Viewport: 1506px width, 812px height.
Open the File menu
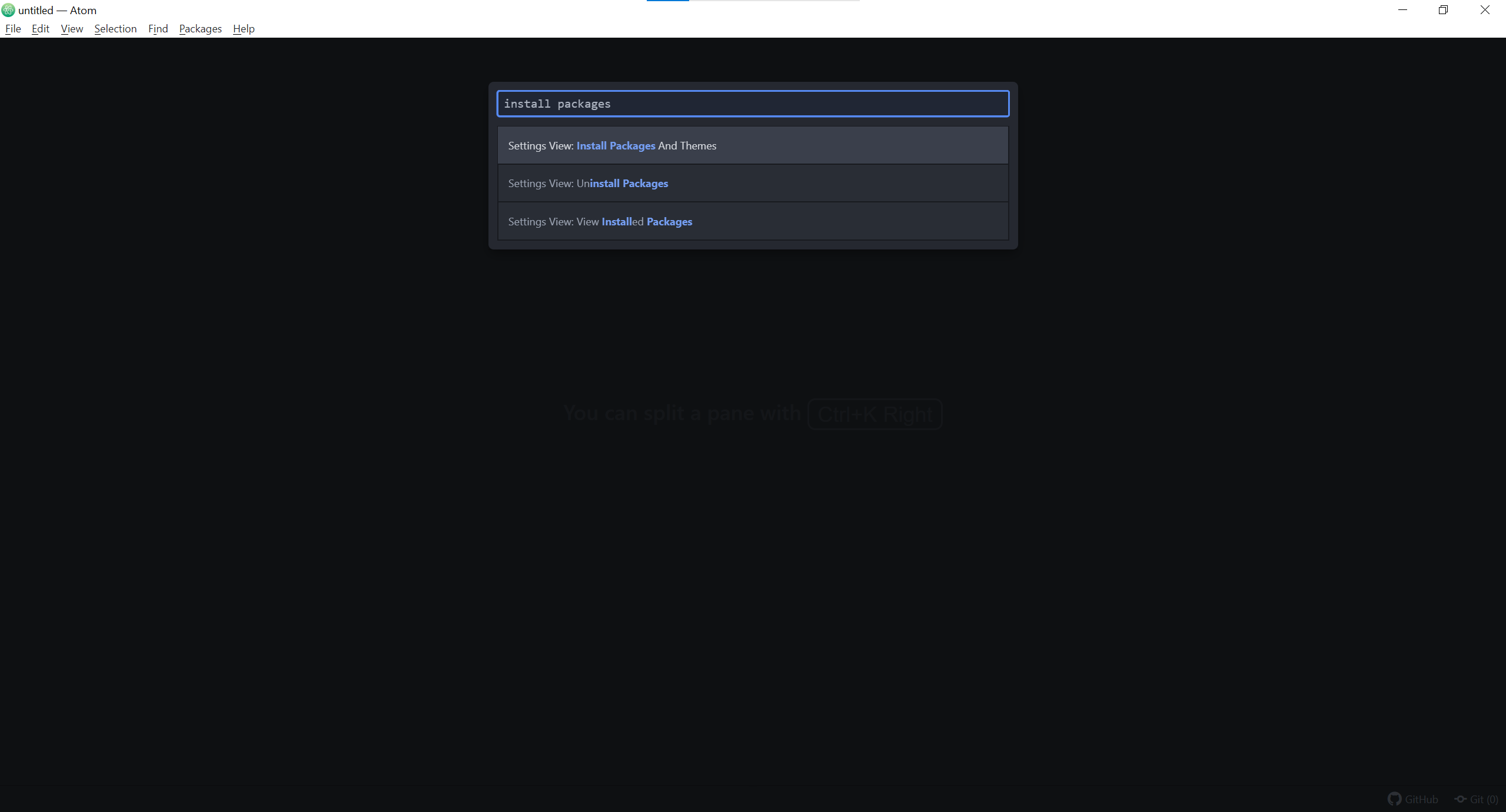pyautogui.click(x=13, y=28)
